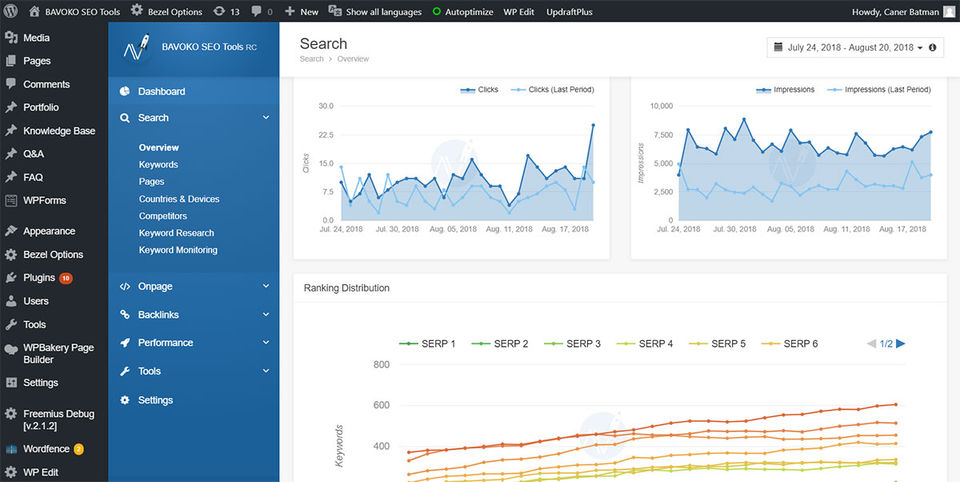Select Plugins in WordPress admin menu
This screenshot has width=960, height=482.
39,278
